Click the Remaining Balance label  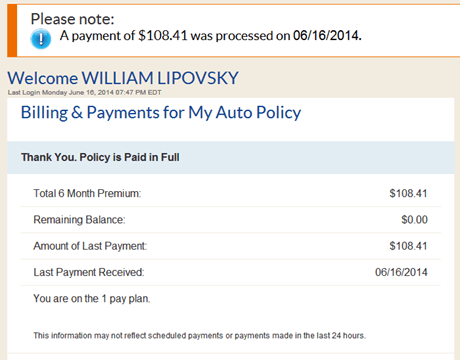[x=79, y=220]
